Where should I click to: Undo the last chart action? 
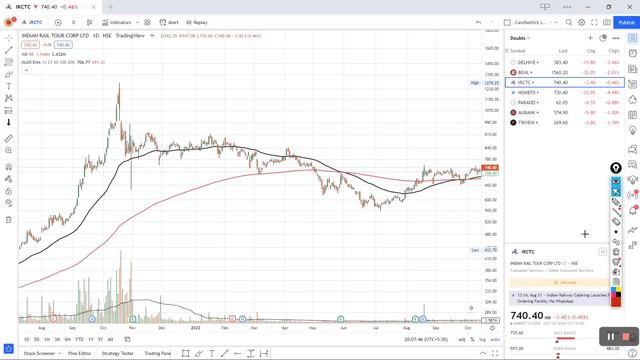(478, 22)
